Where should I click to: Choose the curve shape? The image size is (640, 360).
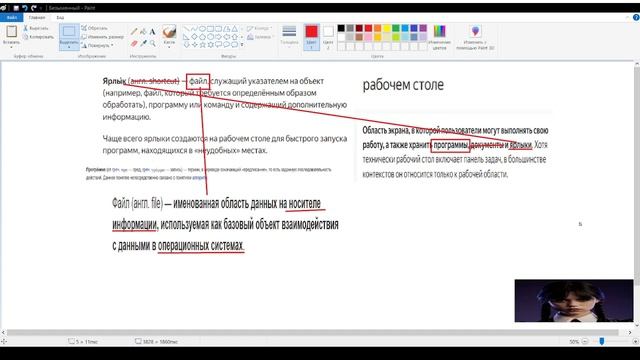[194, 29]
